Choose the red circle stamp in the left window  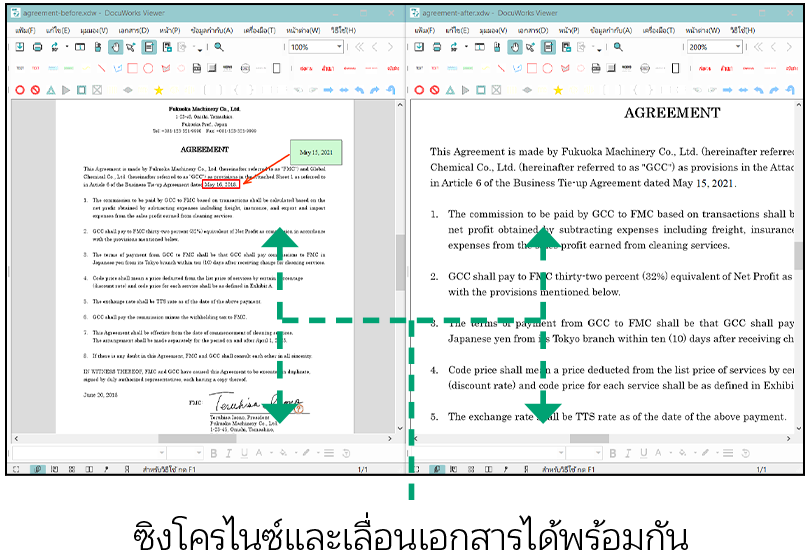19,90
